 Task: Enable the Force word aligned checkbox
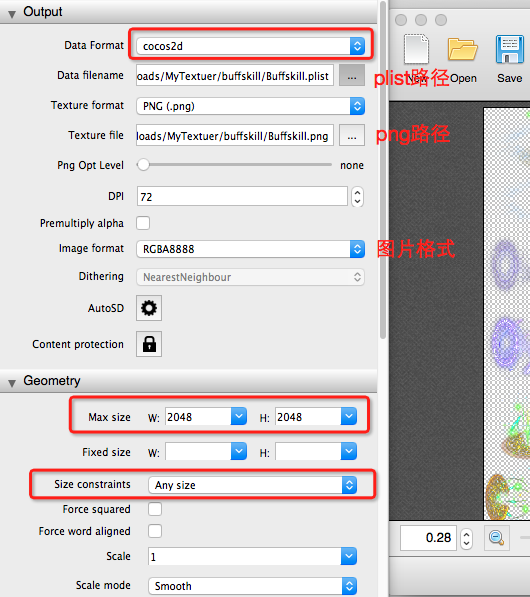pyautogui.click(x=155, y=531)
